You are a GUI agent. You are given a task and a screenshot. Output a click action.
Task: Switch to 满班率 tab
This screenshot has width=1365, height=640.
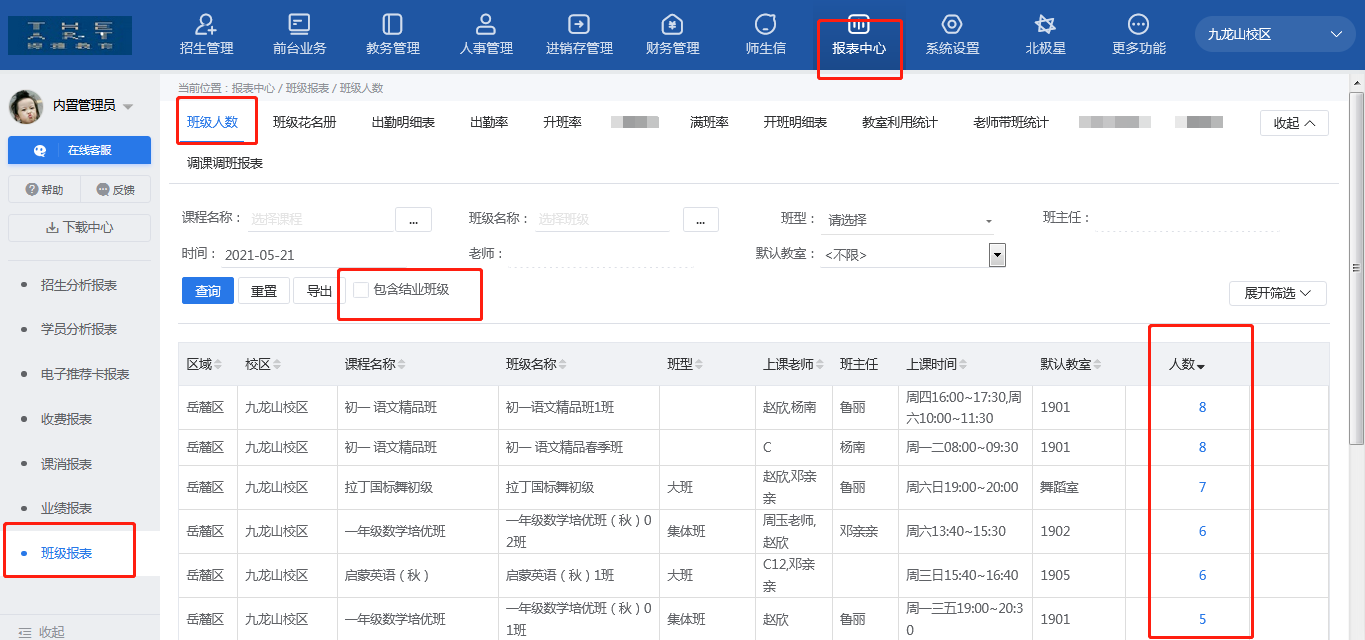point(709,122)
